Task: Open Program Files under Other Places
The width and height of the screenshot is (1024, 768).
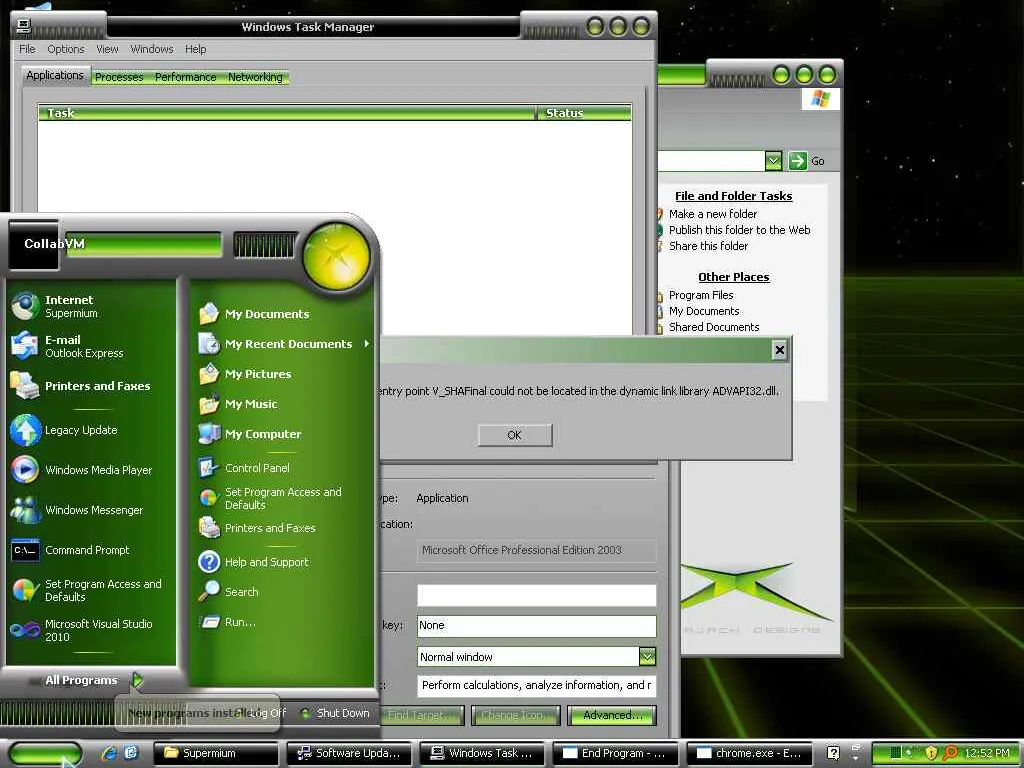Action: coord(701,295)
